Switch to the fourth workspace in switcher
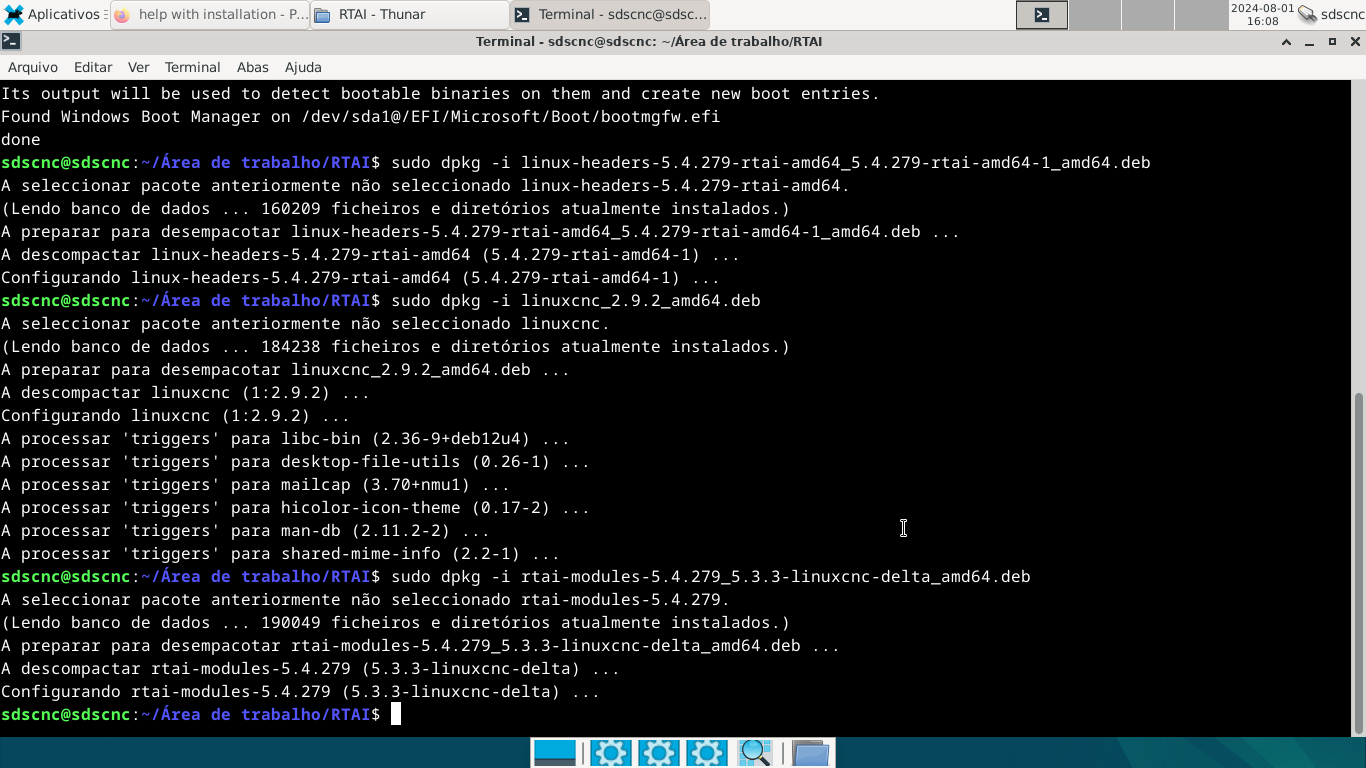This screenshot has height=768, width=1366. (x=1199, y=14)
